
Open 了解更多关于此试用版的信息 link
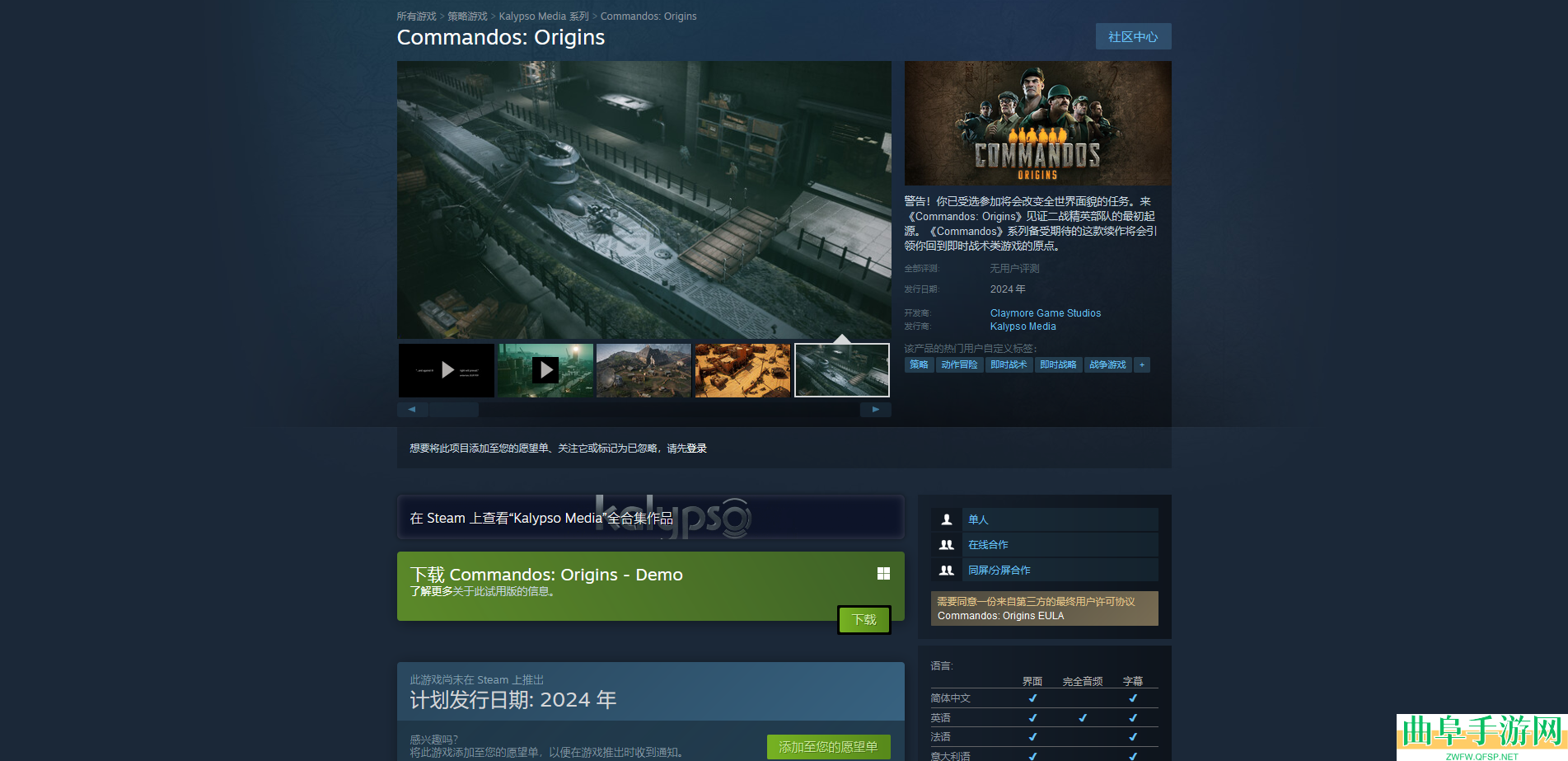(x=482, y=591)
